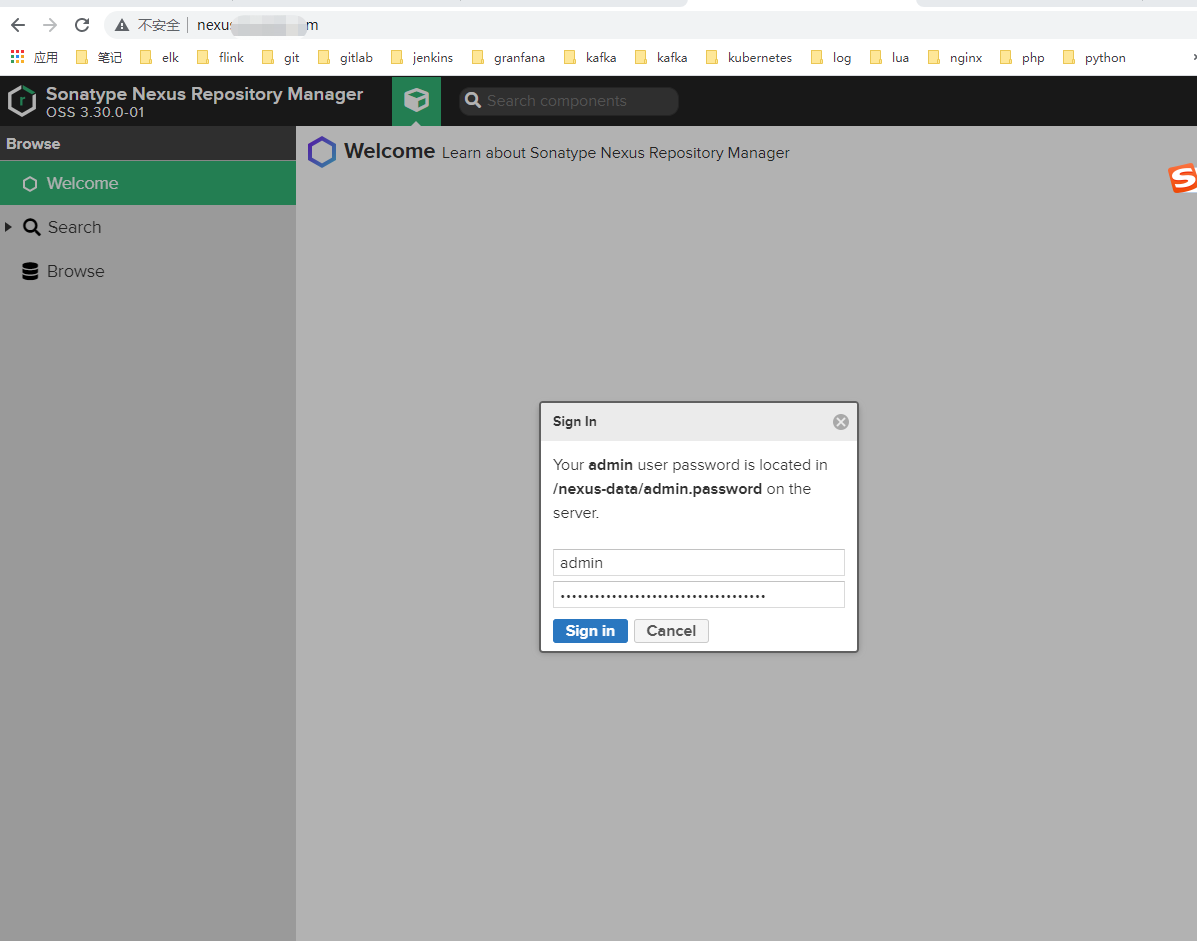1197x941 pixels.
Task: Open the lua bookmark folder
Action: pos(889,57)
